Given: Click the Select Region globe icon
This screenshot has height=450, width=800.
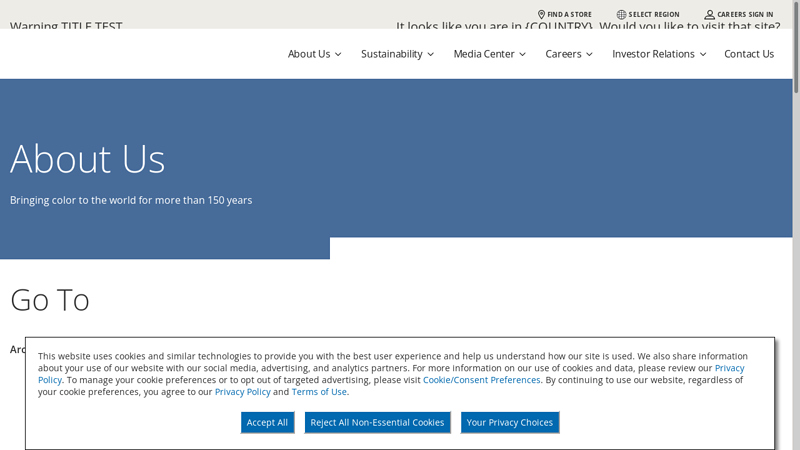Looking at the screenshot, I should coord(621,14).
